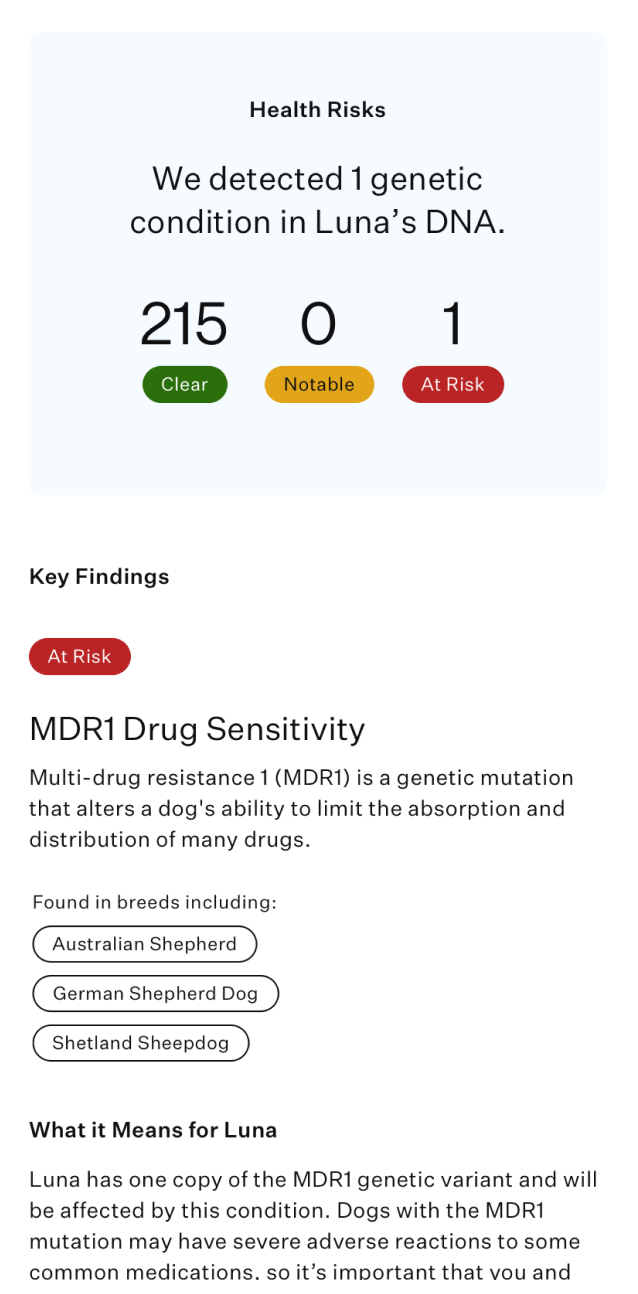Select the German Shepherd Dog breed chip
Image resolution: width=638 pixels, height=1294 pixels.
[155, 993]
